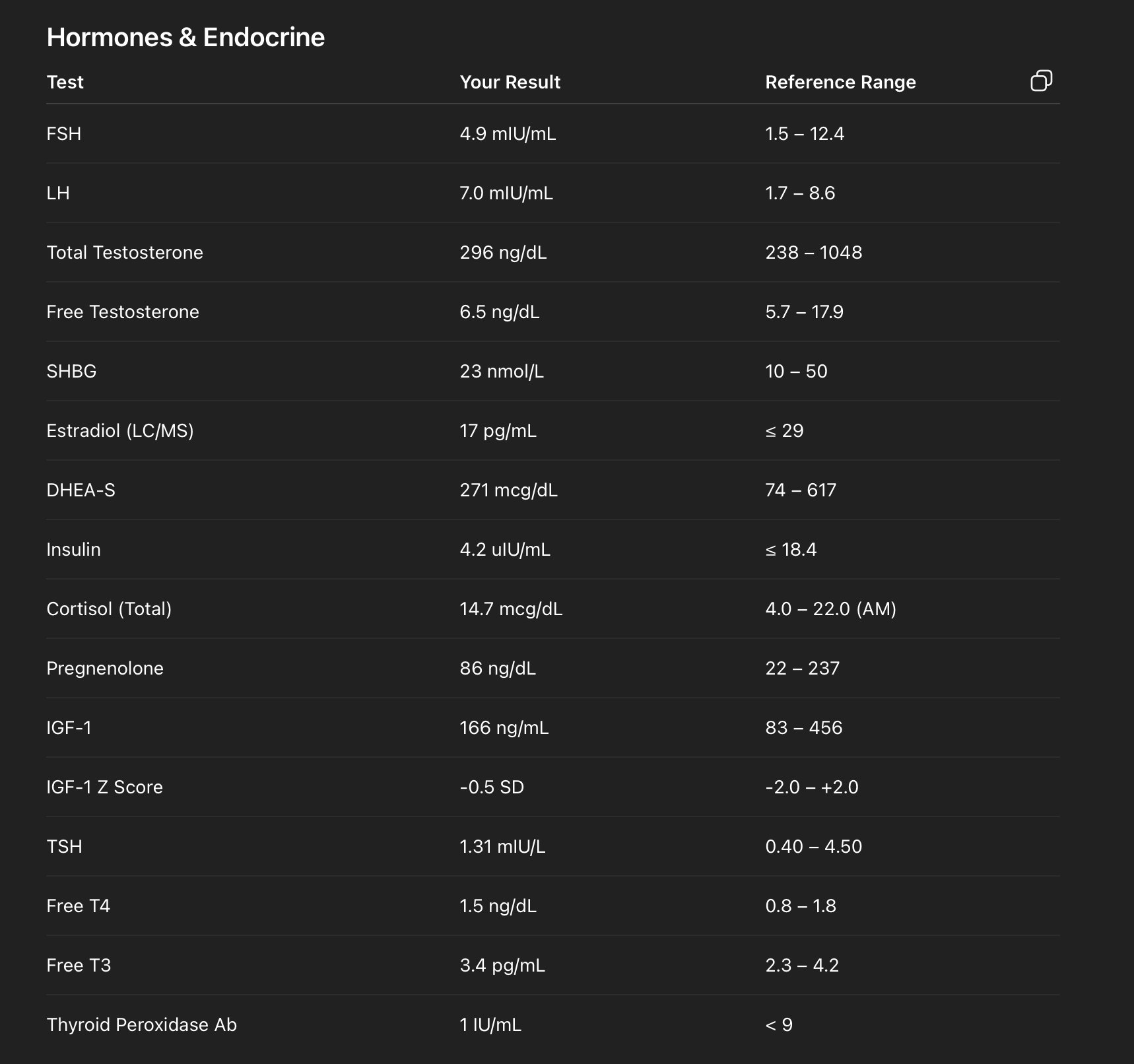Click the copy table icon
Image resolution: width=1134 pixels, height=1064 pixels.
tap(1041, 81)
